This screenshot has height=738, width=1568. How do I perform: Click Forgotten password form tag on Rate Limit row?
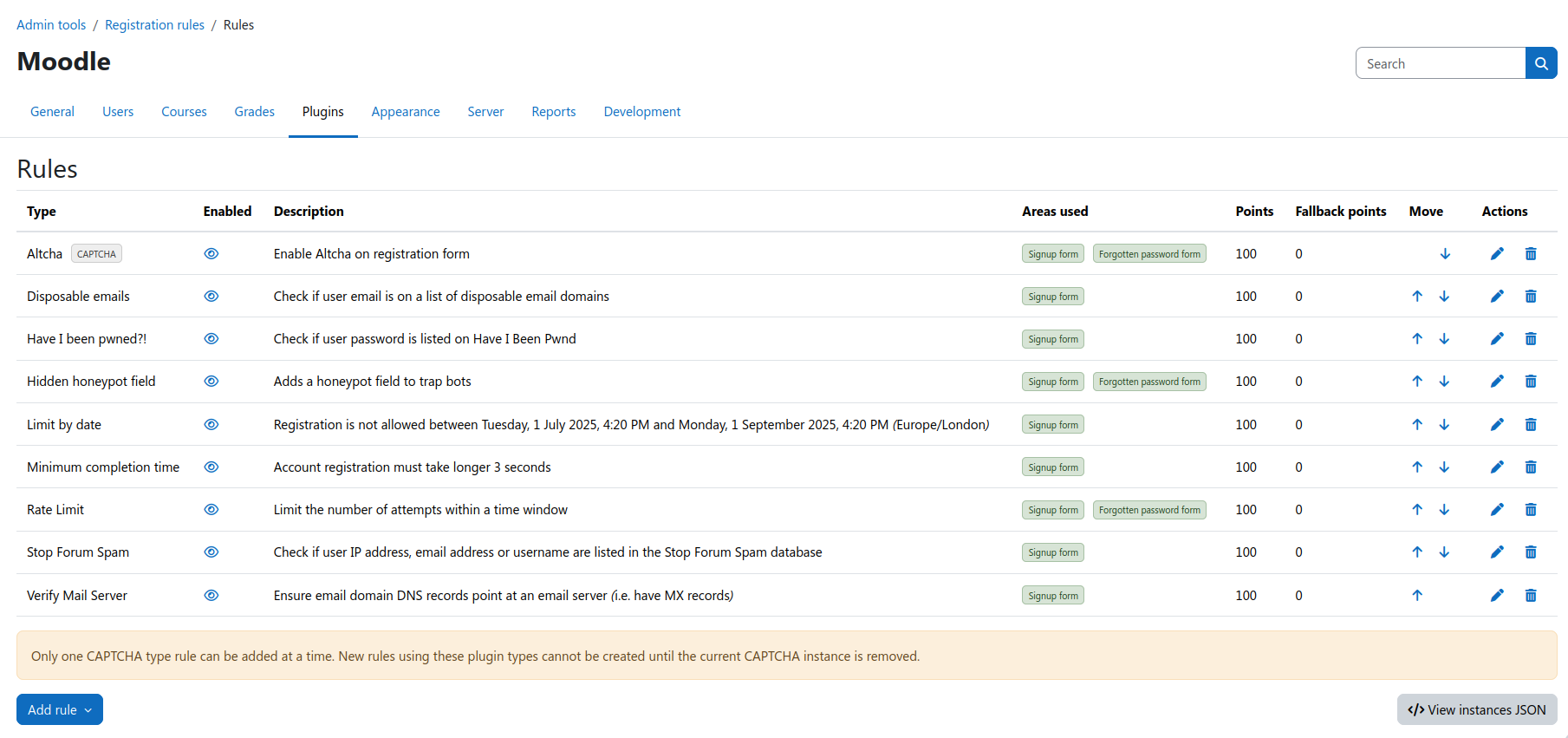click(1149, 510)
